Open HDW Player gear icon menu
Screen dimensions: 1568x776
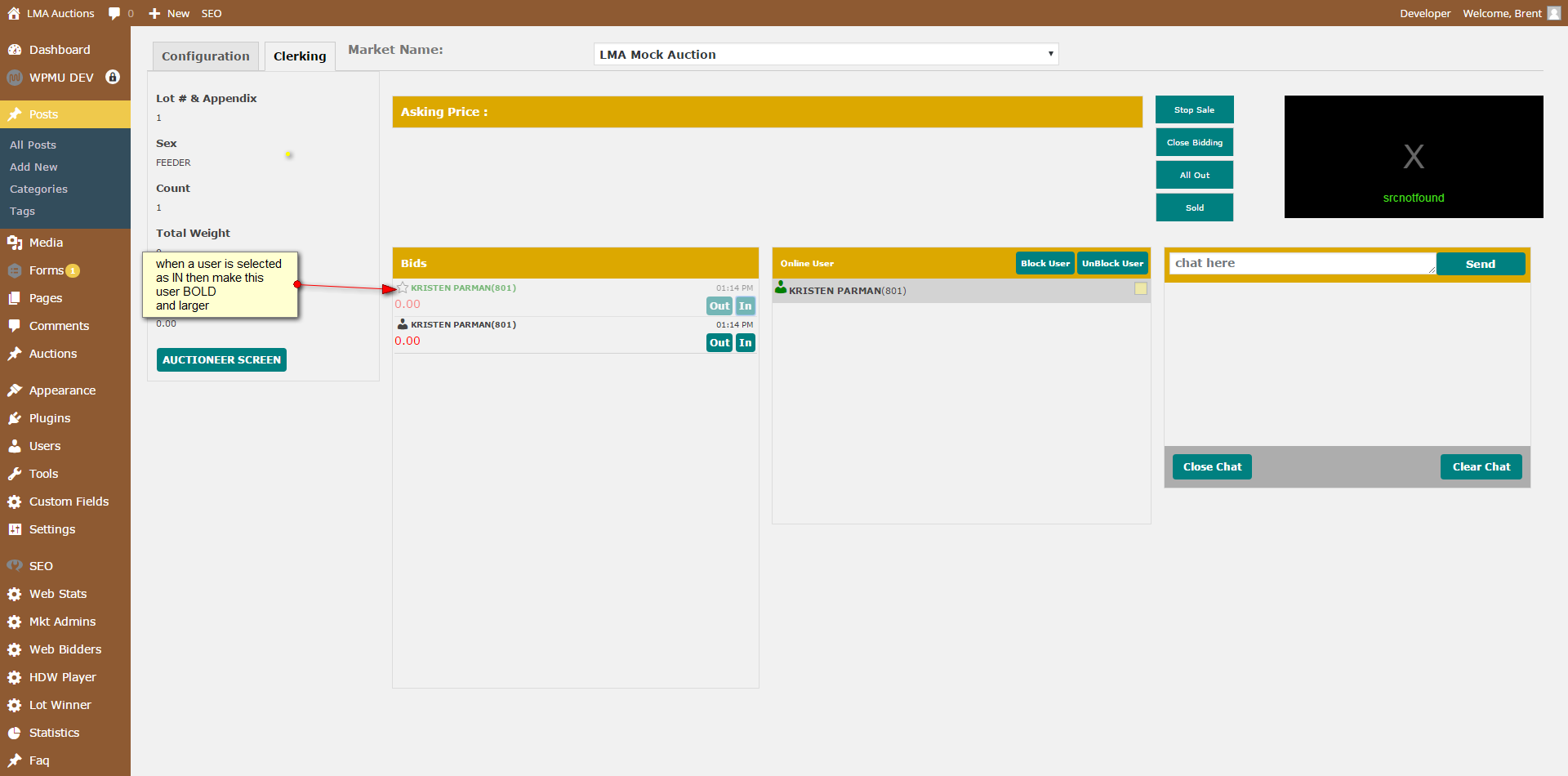[x=15, y=677]
